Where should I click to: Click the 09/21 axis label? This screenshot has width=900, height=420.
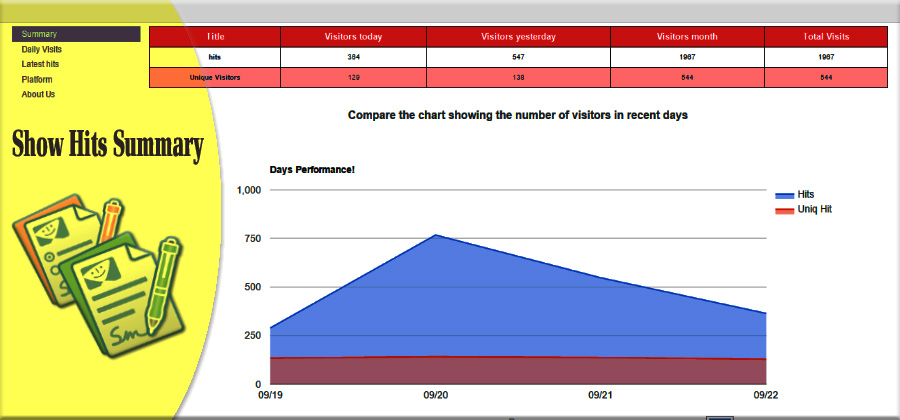pos(600,395)
